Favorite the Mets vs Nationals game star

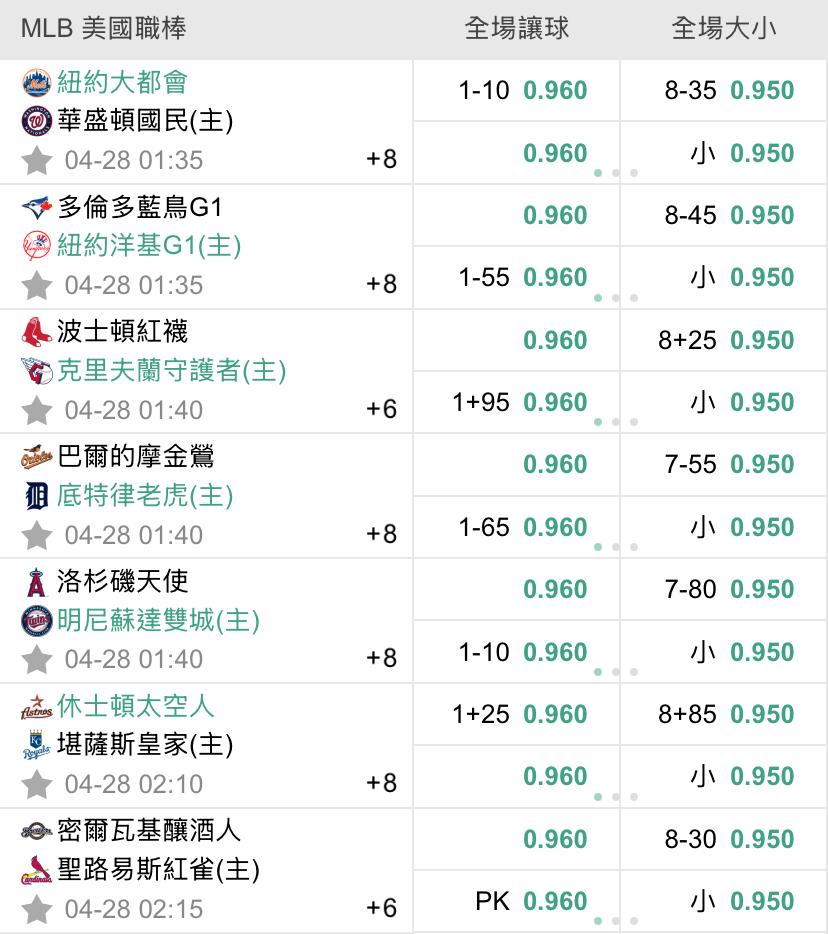pos(37,160)
